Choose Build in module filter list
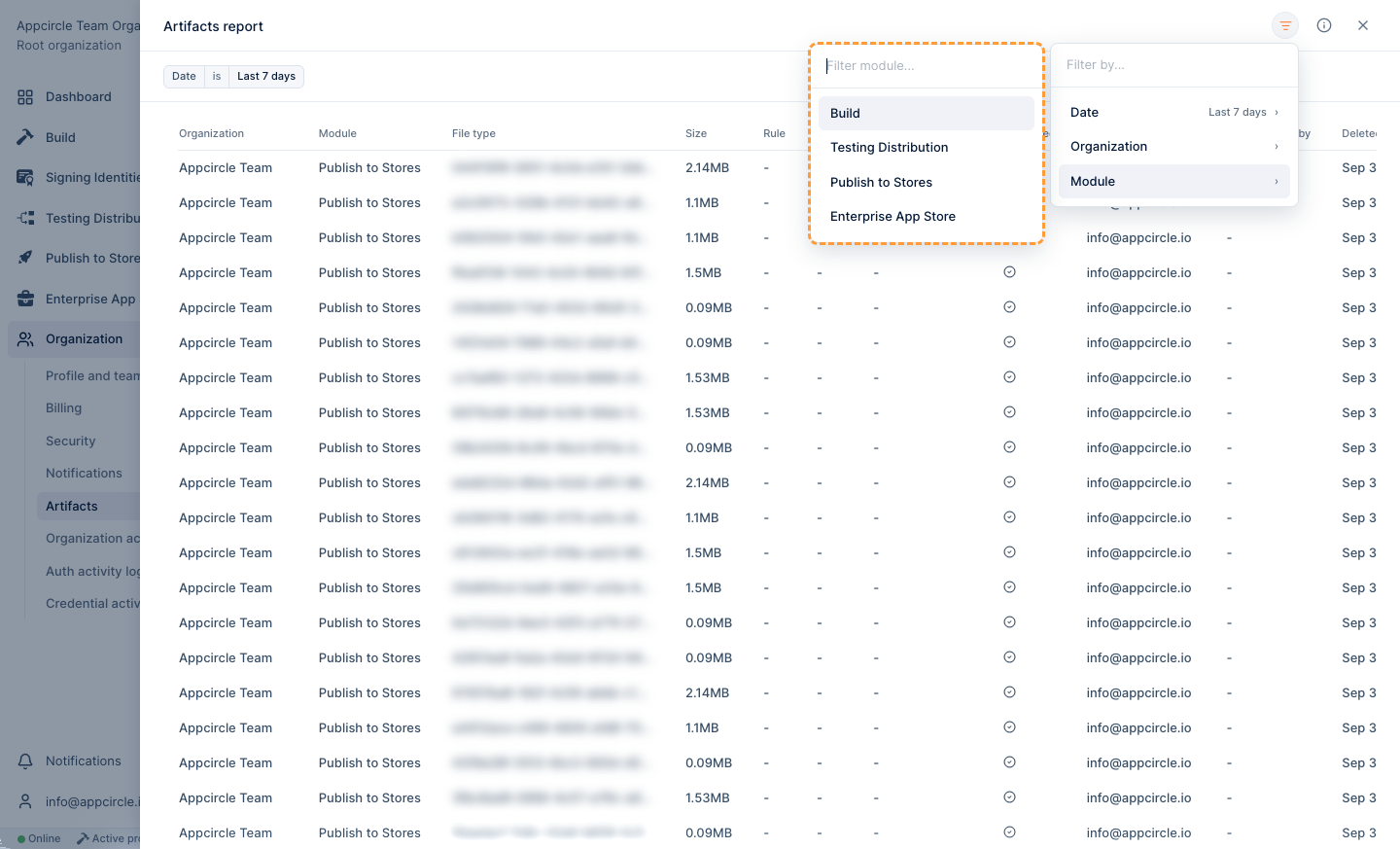The height and width of the screenshot is (849, 1400). click(926, 113)
